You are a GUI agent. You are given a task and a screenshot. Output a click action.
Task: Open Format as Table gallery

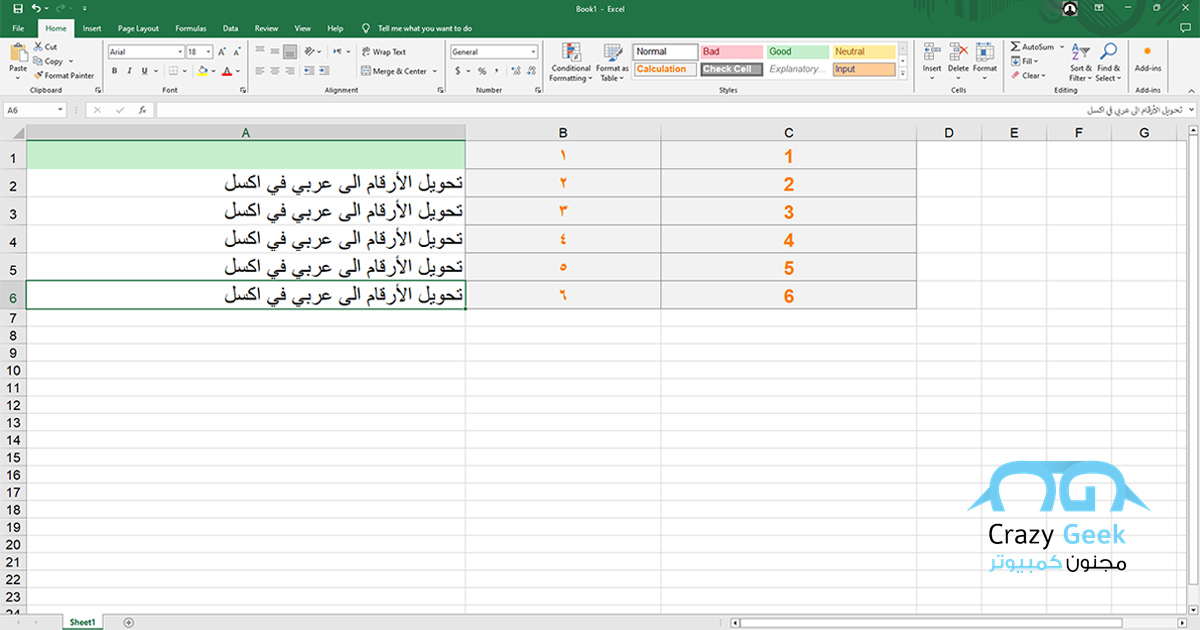coord(612,62)
